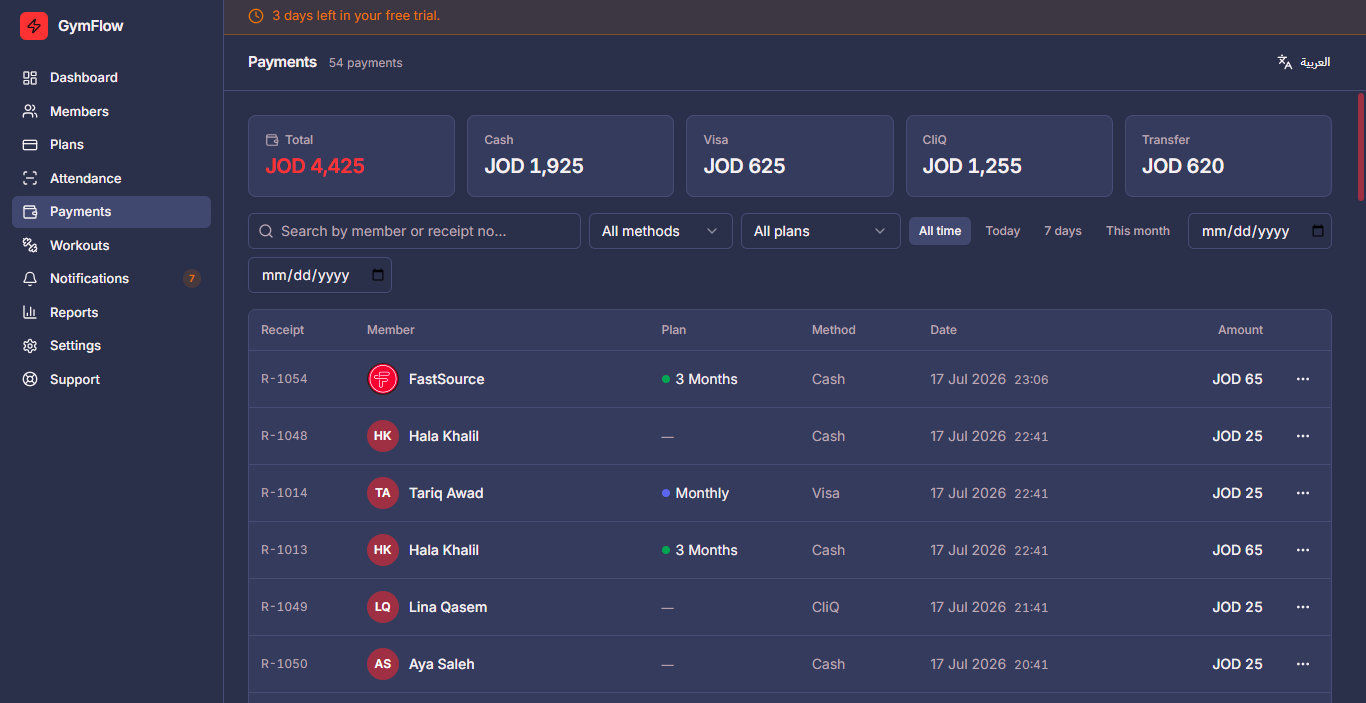Click the Monthly plan label for R-1014

702,493
